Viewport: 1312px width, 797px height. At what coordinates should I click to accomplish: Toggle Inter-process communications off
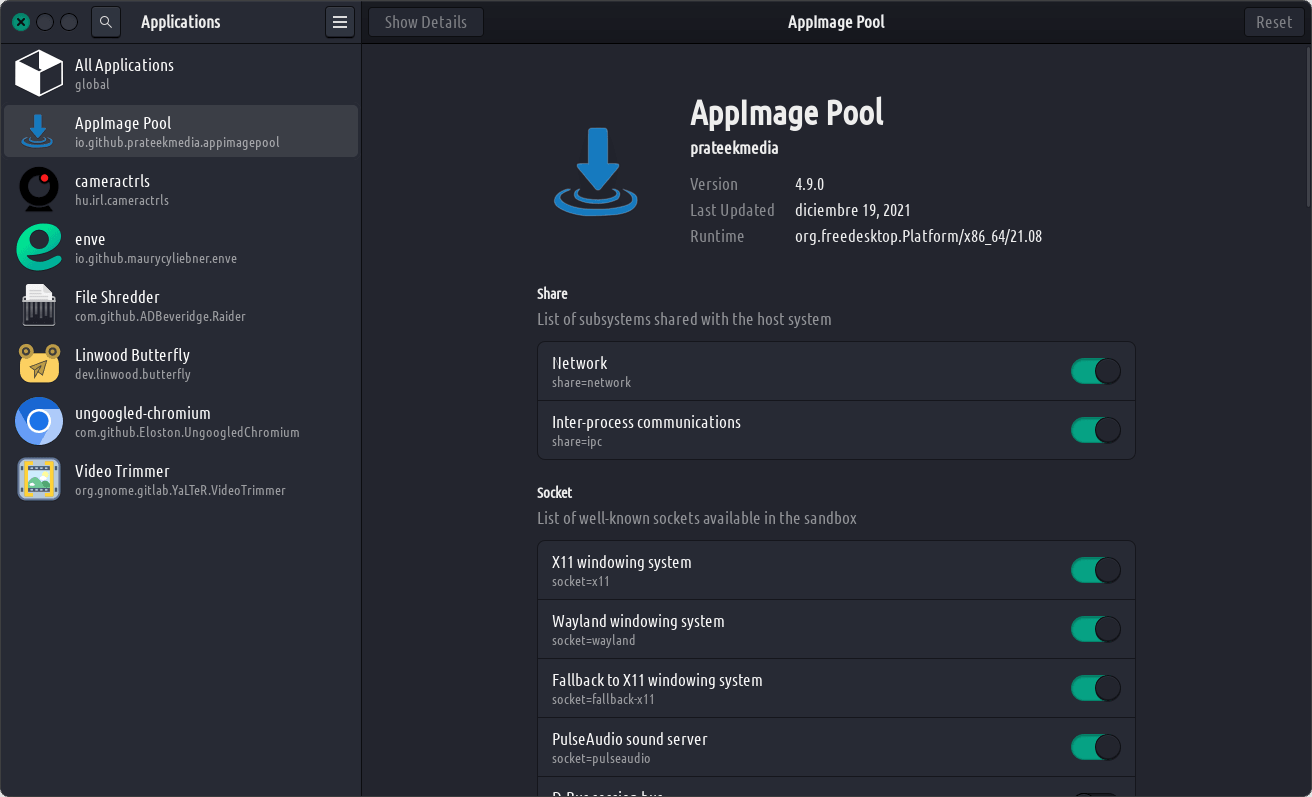click(1095, 431)
